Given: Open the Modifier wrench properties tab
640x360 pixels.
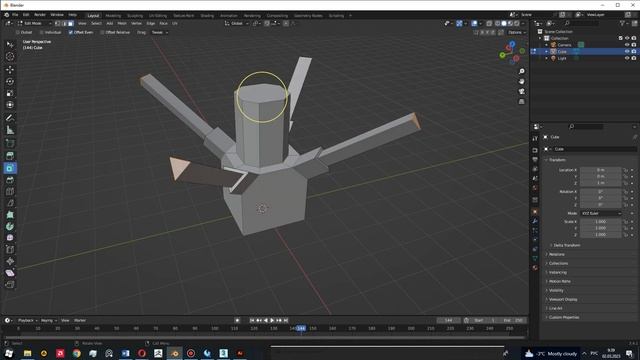Looking at the screenshot, I should tap(535, 221).
